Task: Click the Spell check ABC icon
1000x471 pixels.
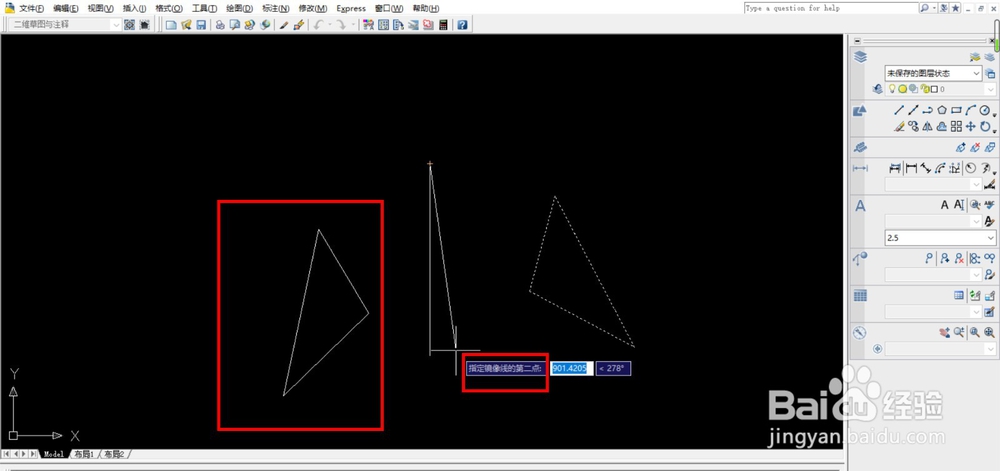Action: click(989, 205)
